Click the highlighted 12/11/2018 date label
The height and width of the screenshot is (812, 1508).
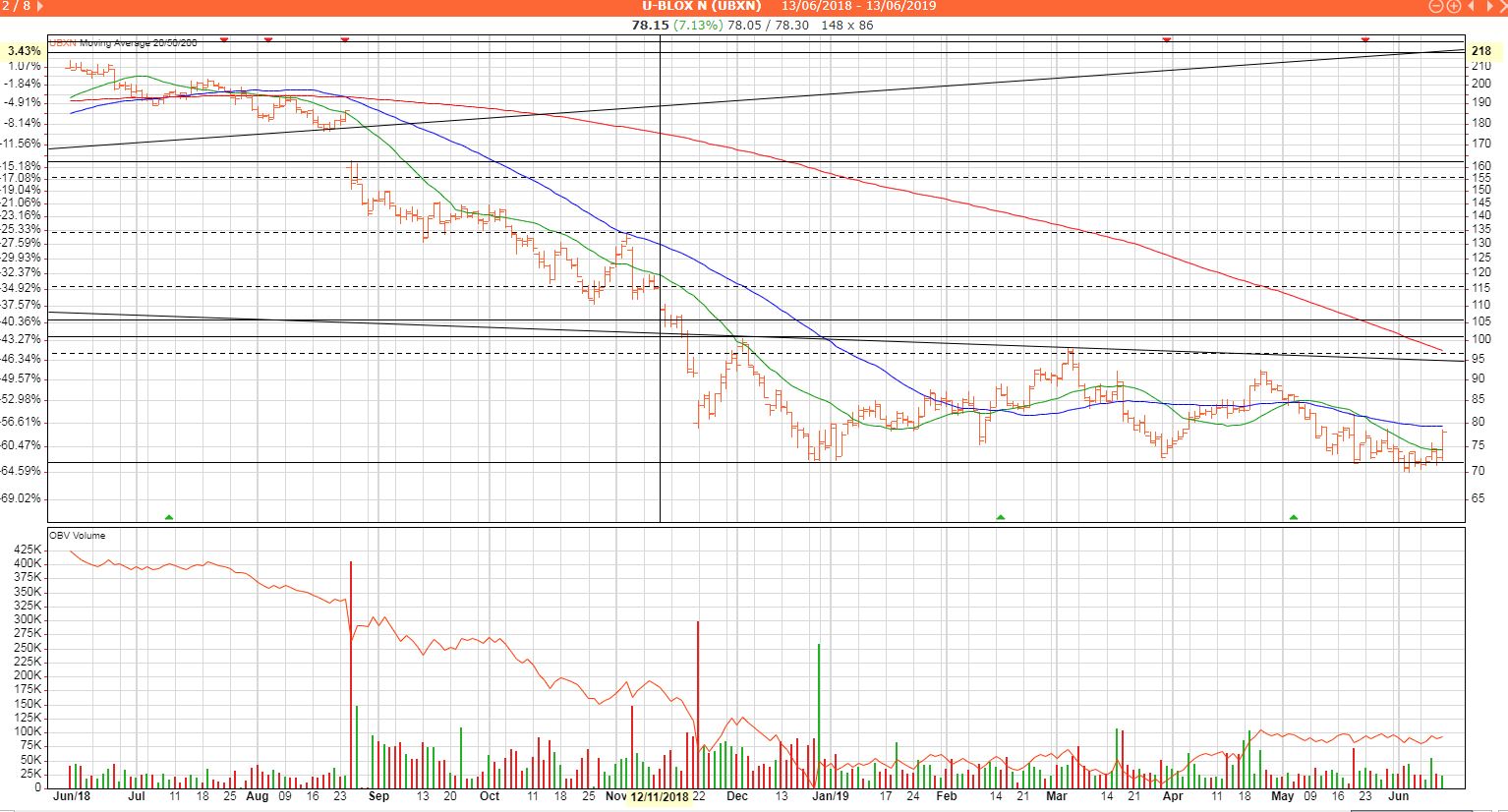(x=660, y=796)
